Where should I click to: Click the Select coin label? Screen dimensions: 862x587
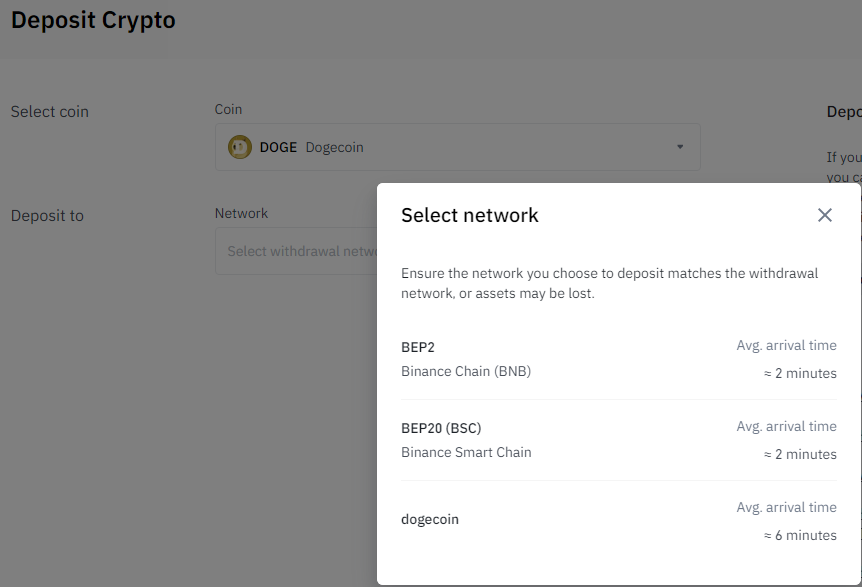[49, 112]
